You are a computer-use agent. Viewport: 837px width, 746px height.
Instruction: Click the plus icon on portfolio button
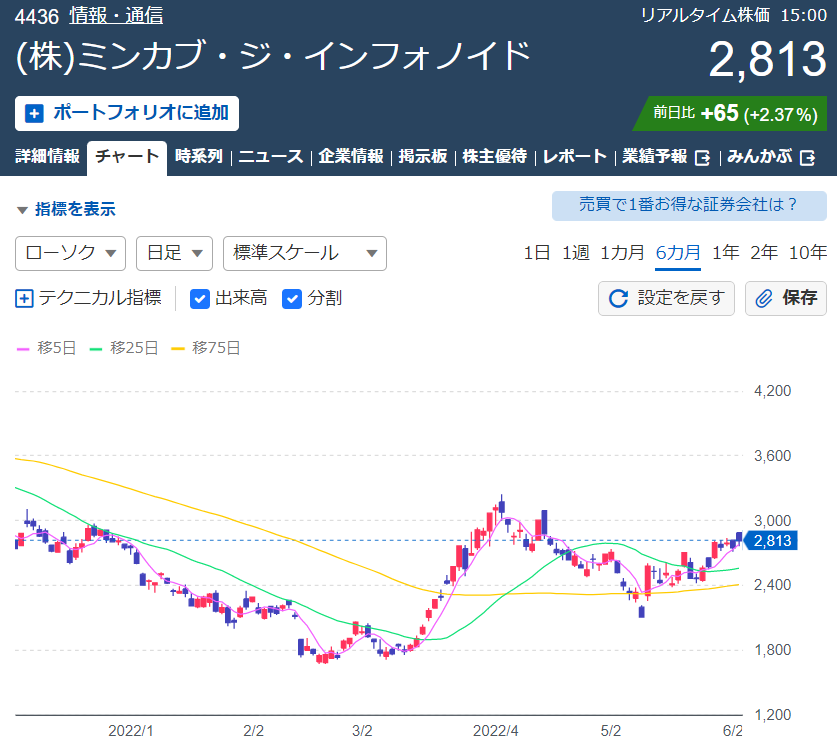(x=34, y=114)
